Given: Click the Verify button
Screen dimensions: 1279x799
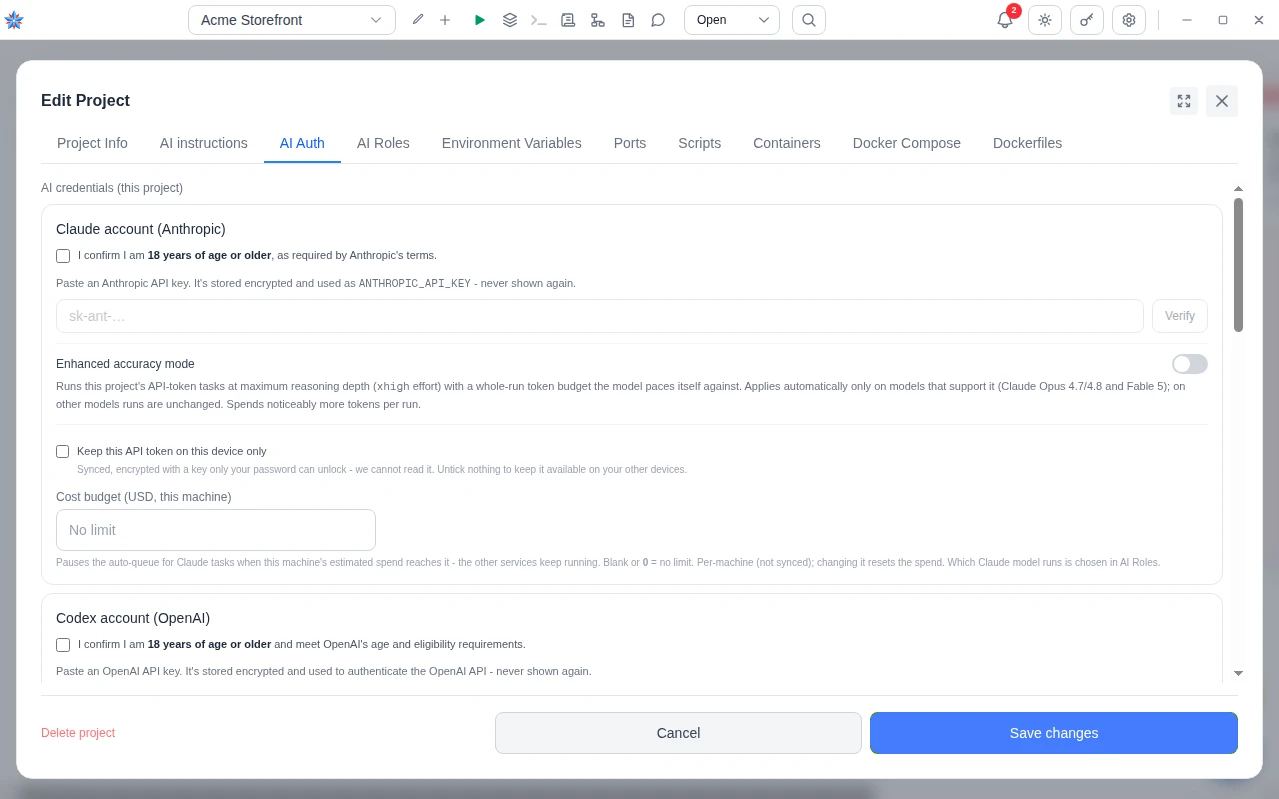Looking at the screenshot, I should click(1180, 316).
